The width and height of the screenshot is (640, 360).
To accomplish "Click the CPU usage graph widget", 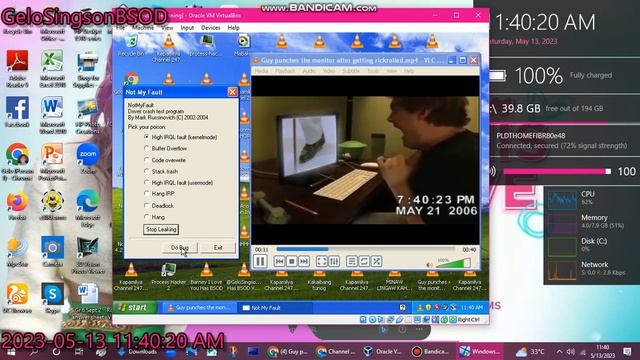I will click(562, 199).
